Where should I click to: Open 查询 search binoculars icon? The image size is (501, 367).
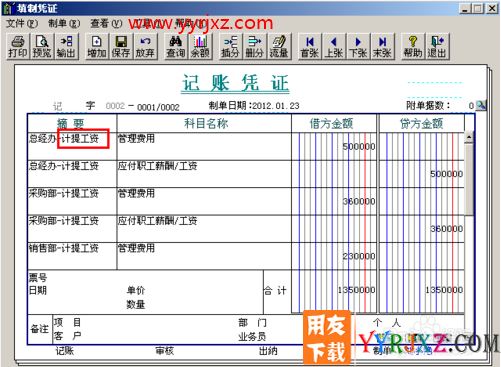(176, 46)
